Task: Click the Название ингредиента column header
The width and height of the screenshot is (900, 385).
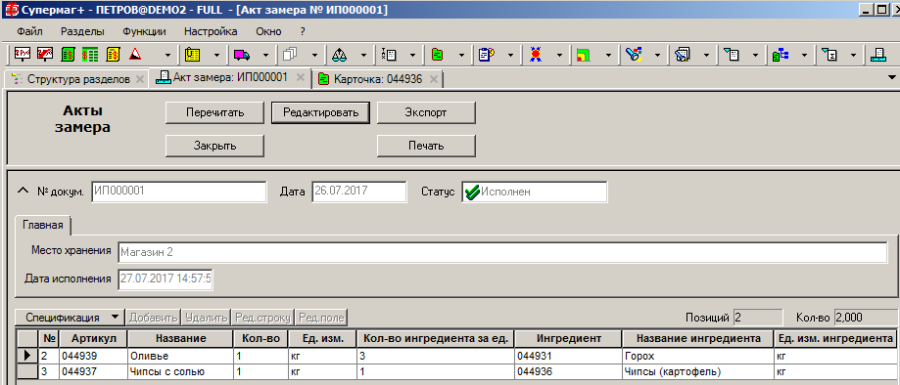Action: click(x=697, y=339)
